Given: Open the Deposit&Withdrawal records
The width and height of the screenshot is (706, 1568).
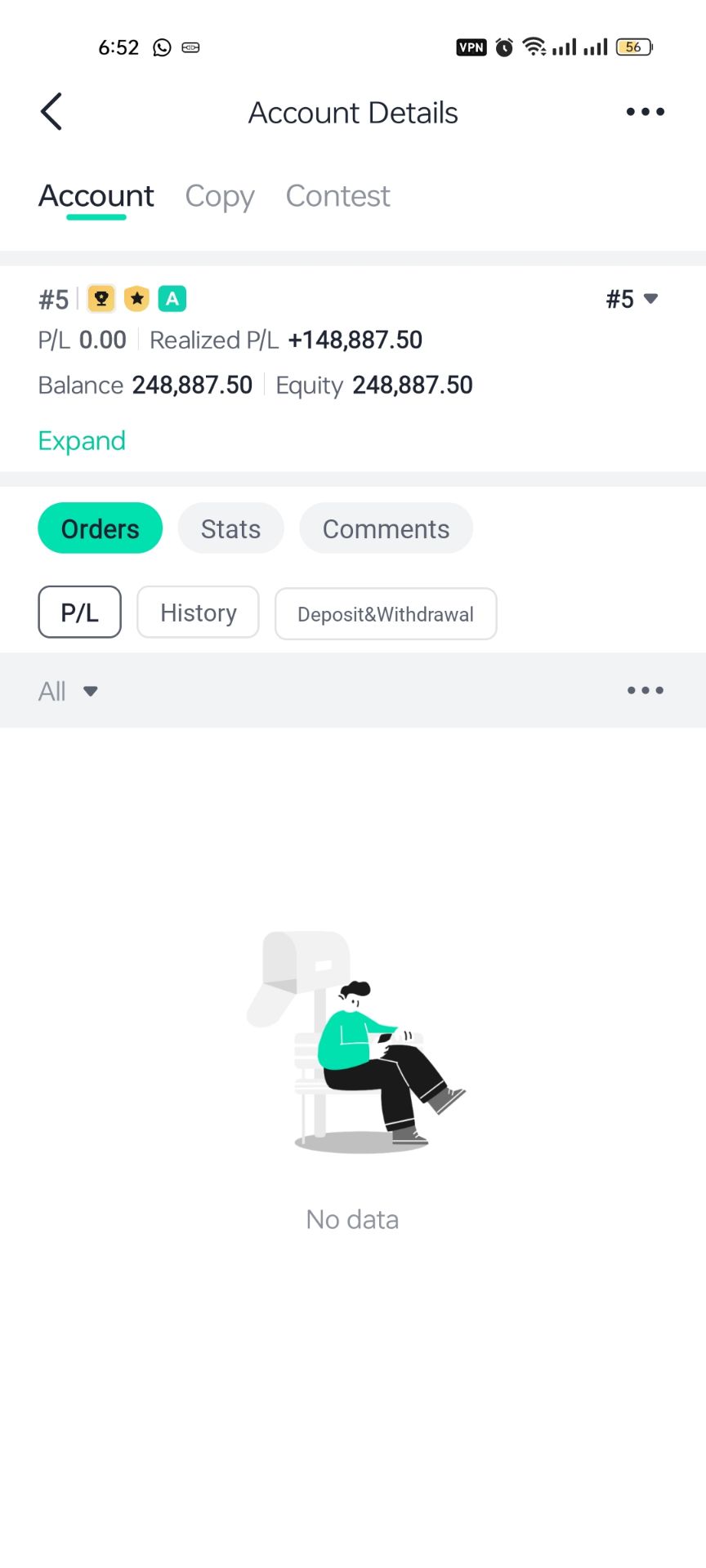Looking at the screenshot, I should [x=386, y=614].
